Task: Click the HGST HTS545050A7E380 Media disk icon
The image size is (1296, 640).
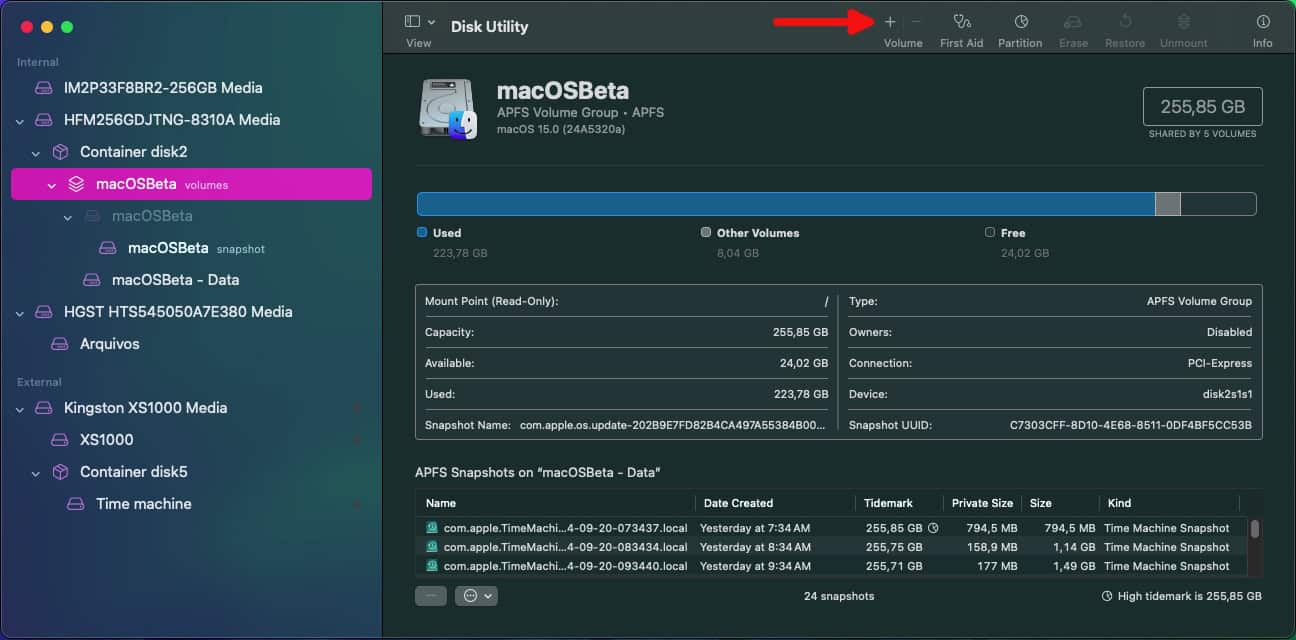Action: click(x=43, y=312)
